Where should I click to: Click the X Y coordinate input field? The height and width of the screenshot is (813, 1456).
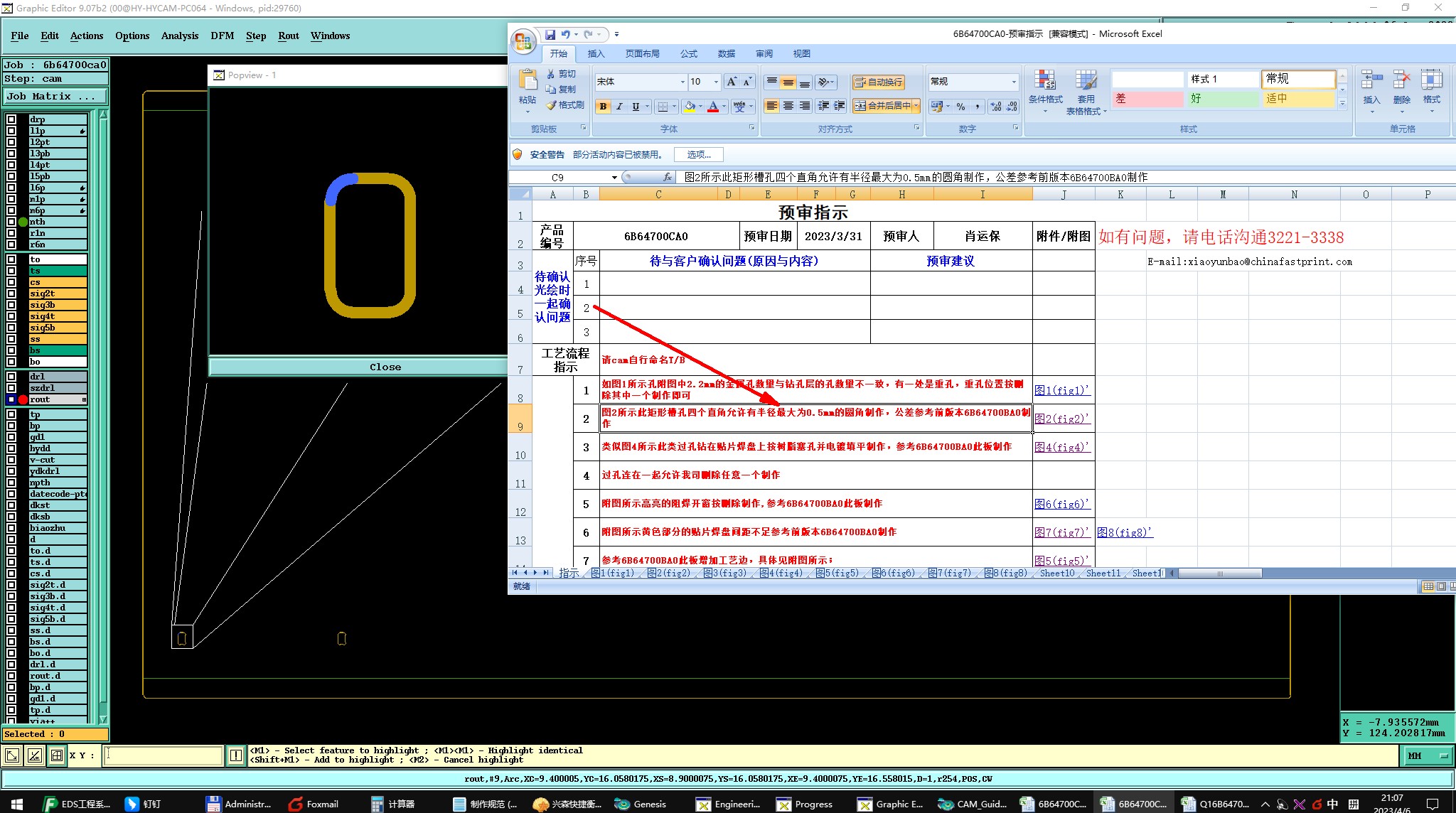pos(164,755)
